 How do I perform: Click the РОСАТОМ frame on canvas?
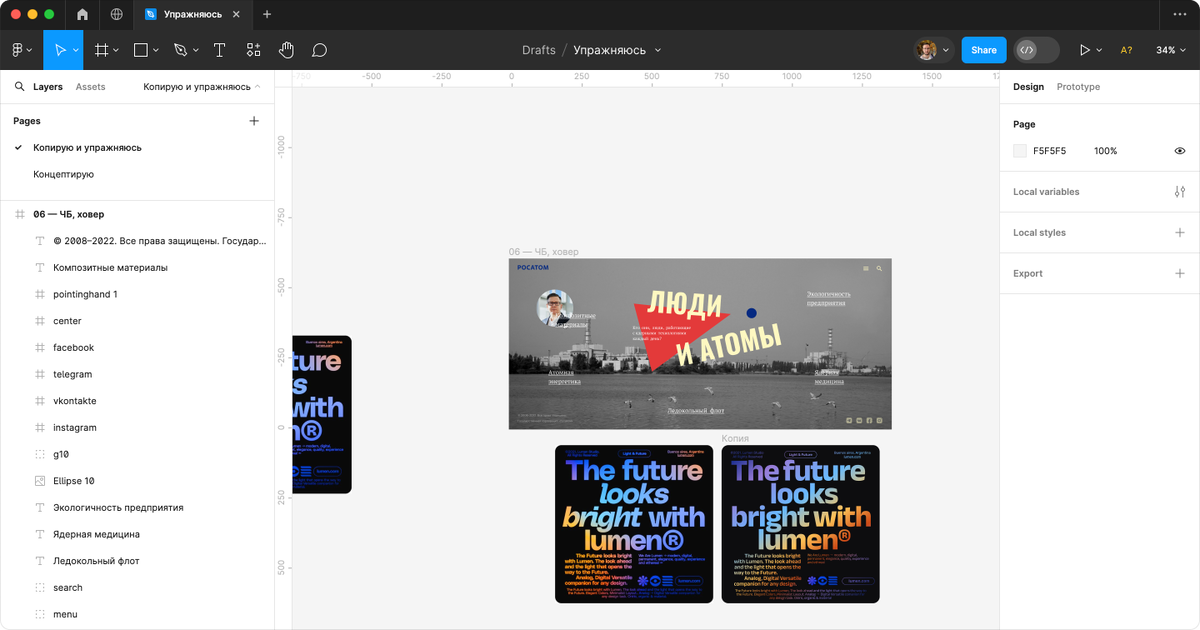tap(700, 344)
